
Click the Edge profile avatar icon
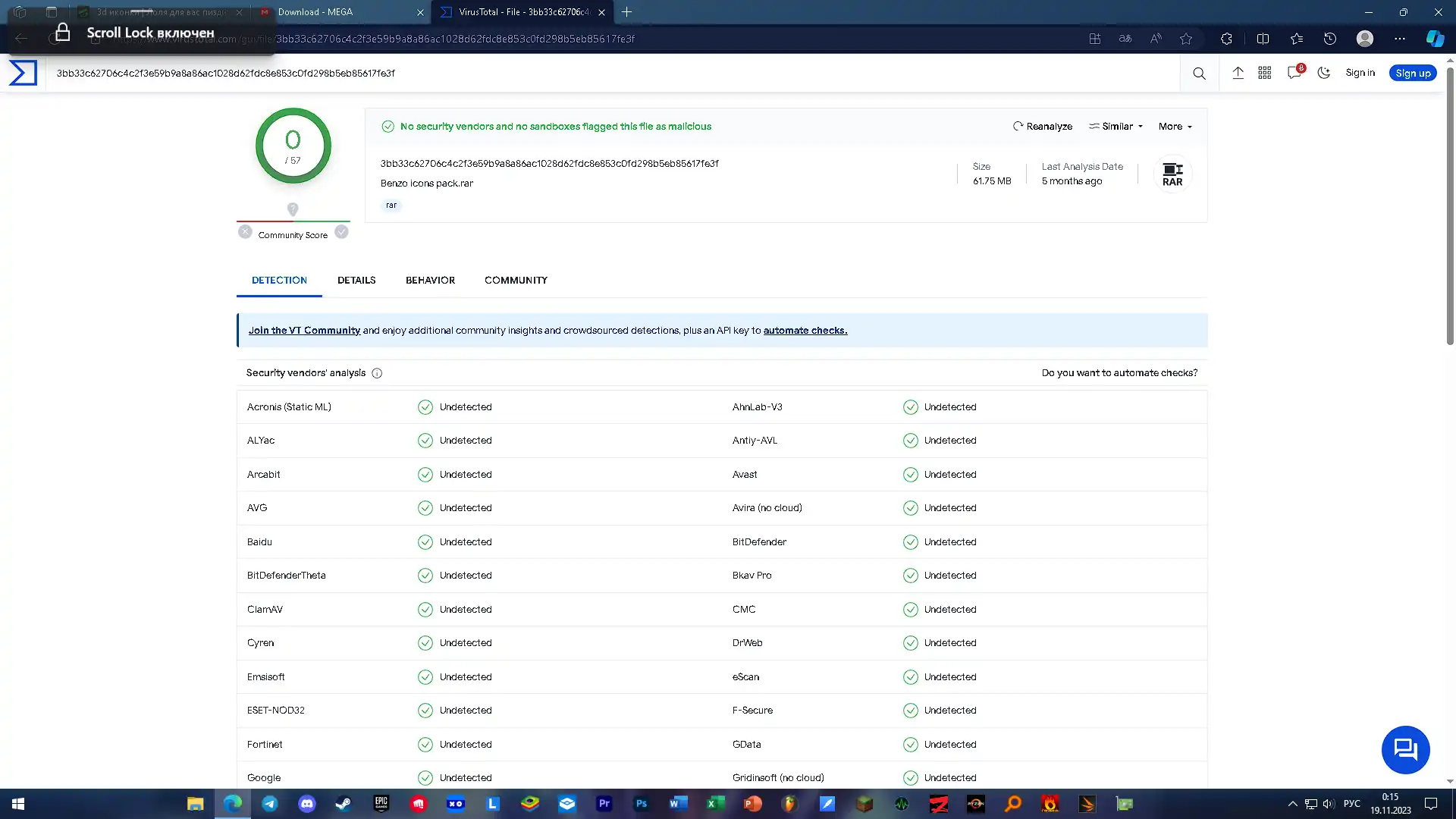(x=1365, y=39)
